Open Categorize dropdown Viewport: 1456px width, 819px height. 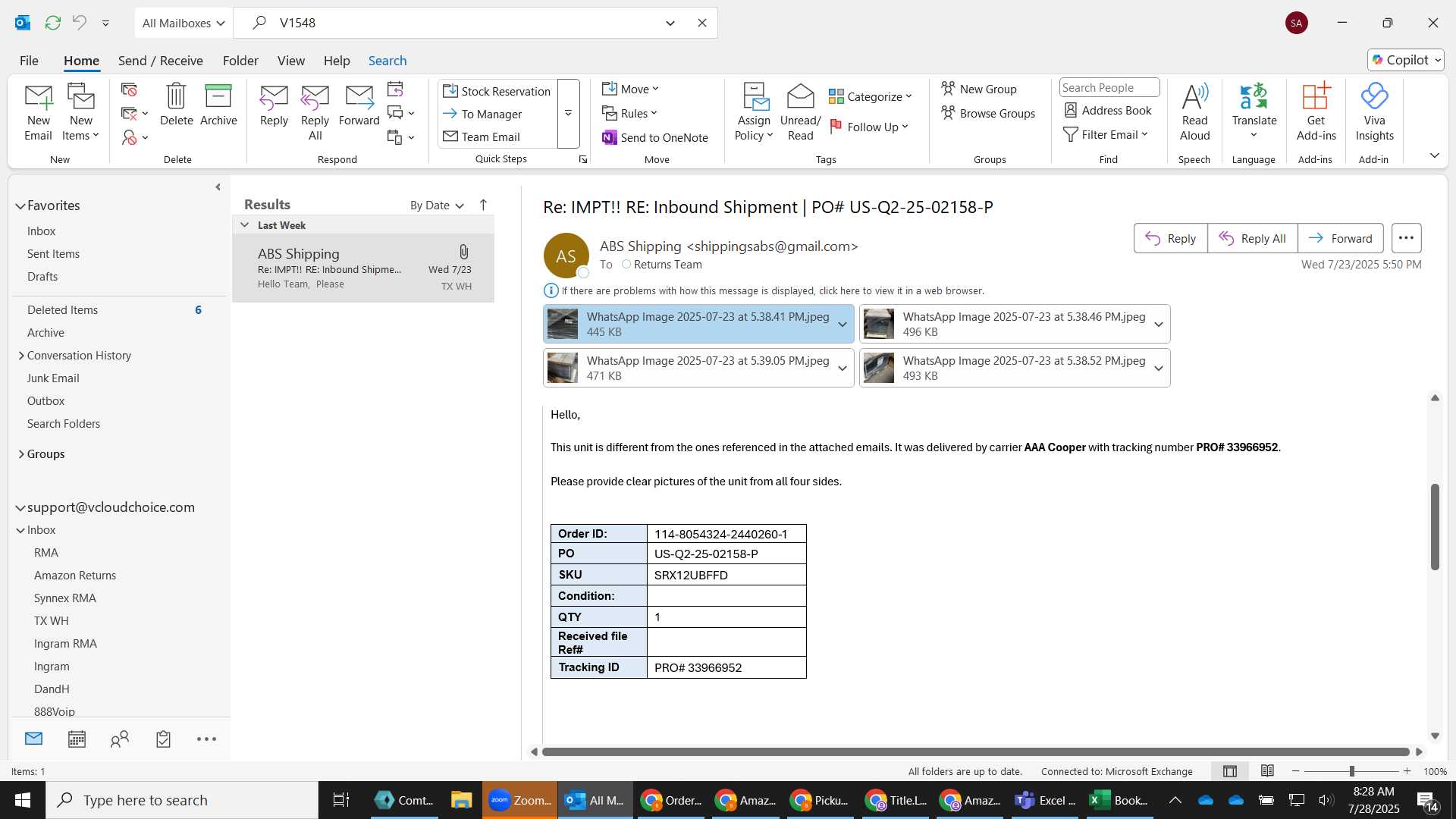[x=871, y=96]
